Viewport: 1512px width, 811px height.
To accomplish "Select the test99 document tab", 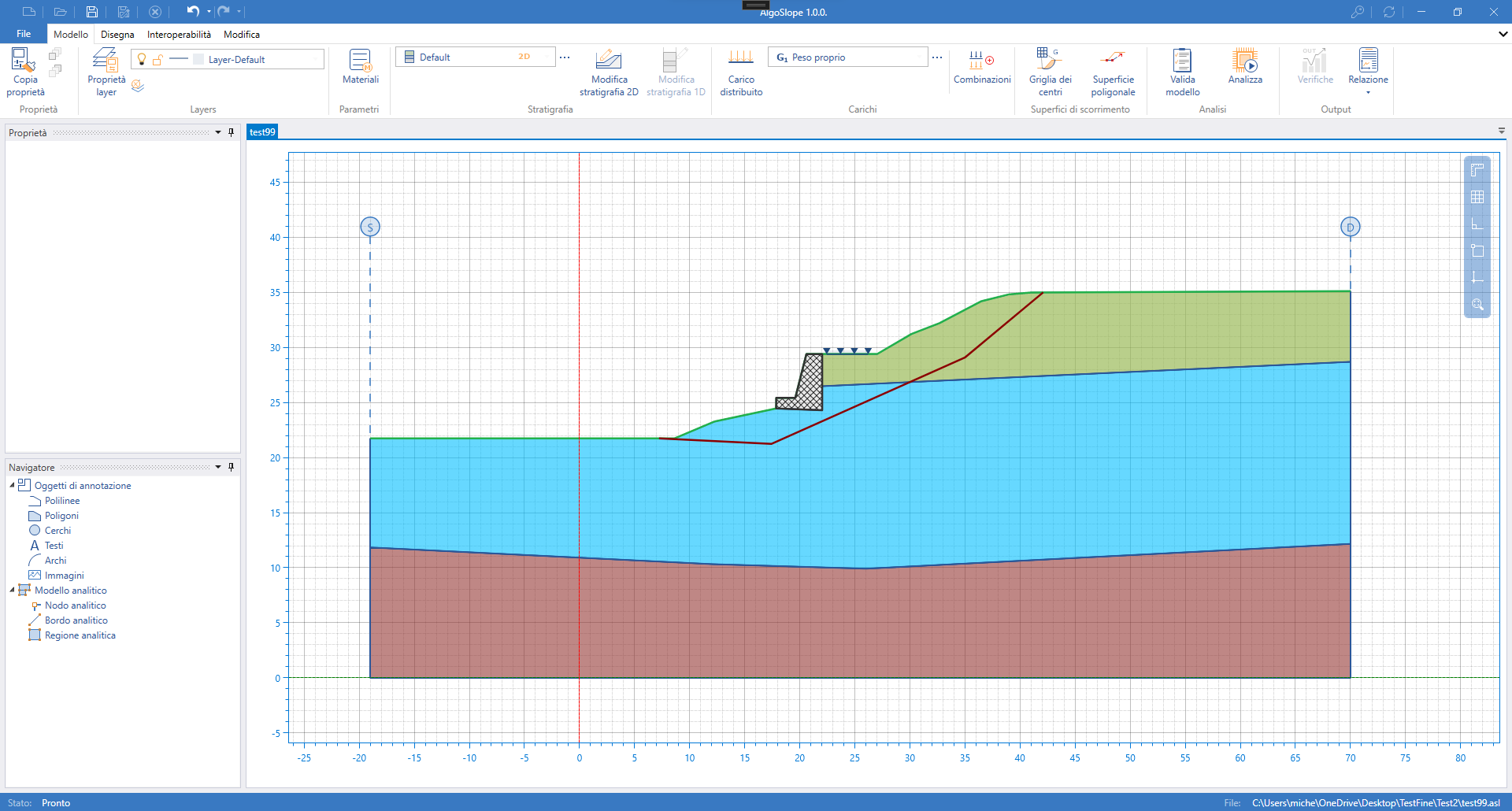I will [262, 131].
